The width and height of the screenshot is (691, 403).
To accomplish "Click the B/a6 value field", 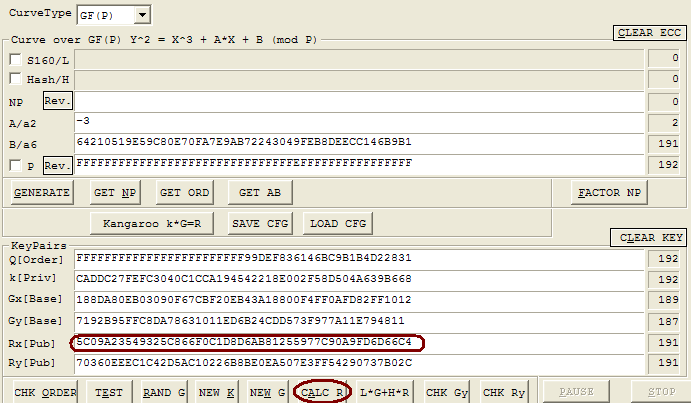I will pos(359,144).
